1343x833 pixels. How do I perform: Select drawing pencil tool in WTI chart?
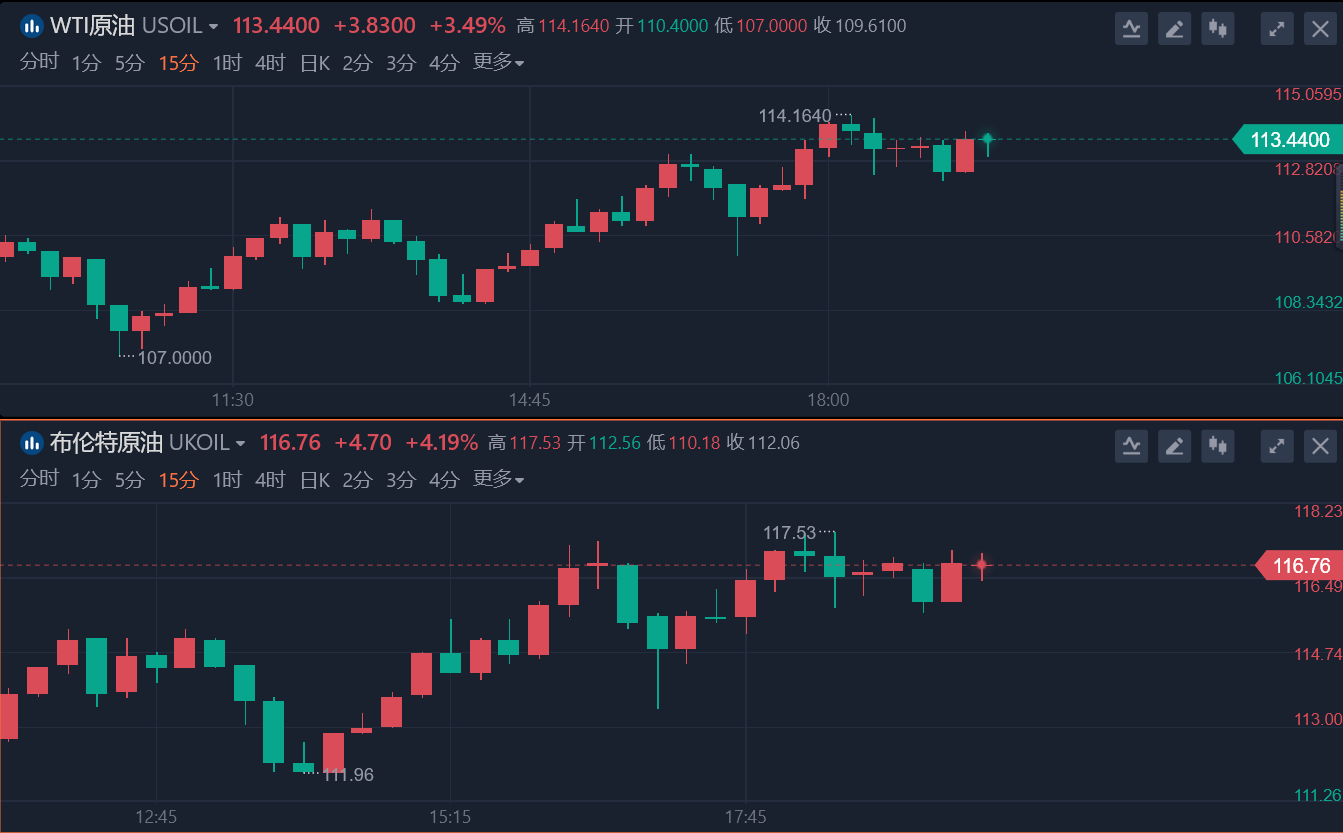1175,28
